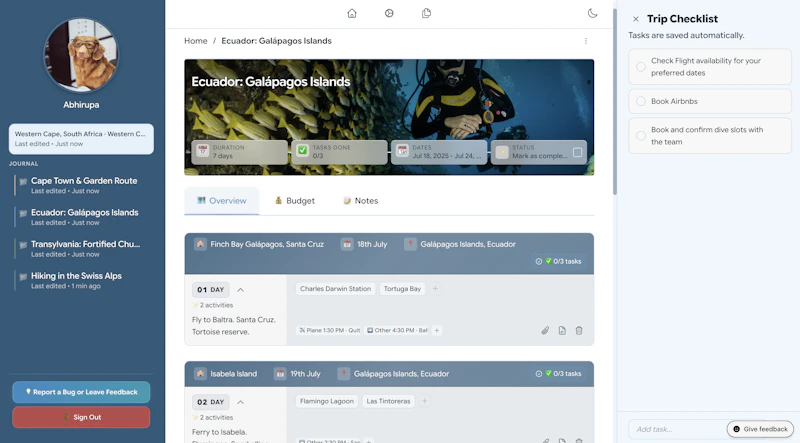800x443 pixels.
Task: Select the Las Tintoreras chip
Action: click(388, 401)
